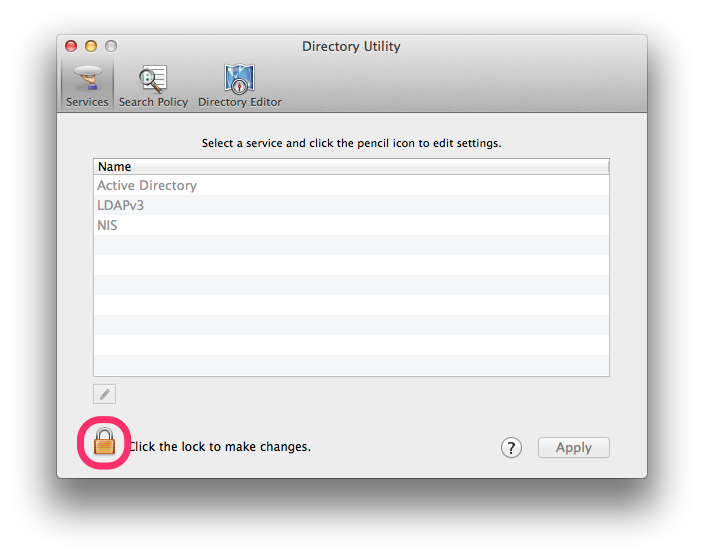
Task: Click the Apply button
Action: [574, 447]
